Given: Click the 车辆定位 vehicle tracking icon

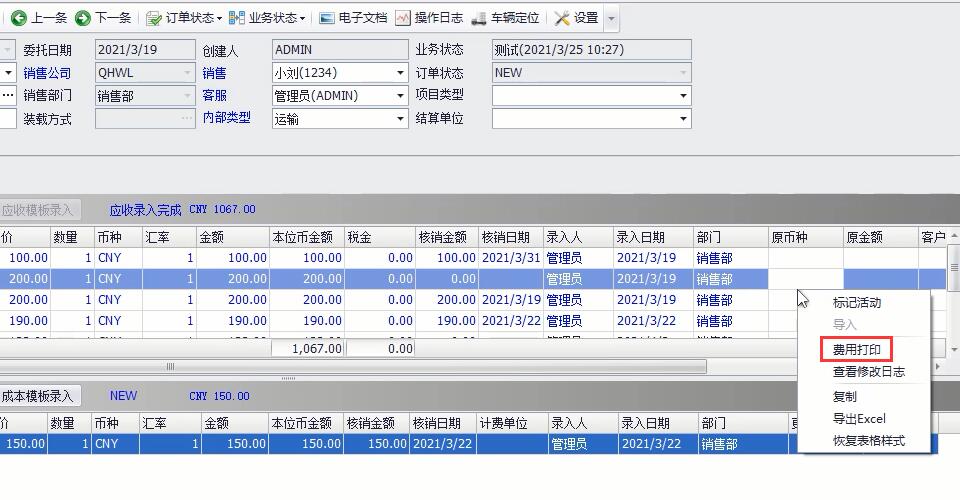Looking at the screenshot, I should [506, 18].
